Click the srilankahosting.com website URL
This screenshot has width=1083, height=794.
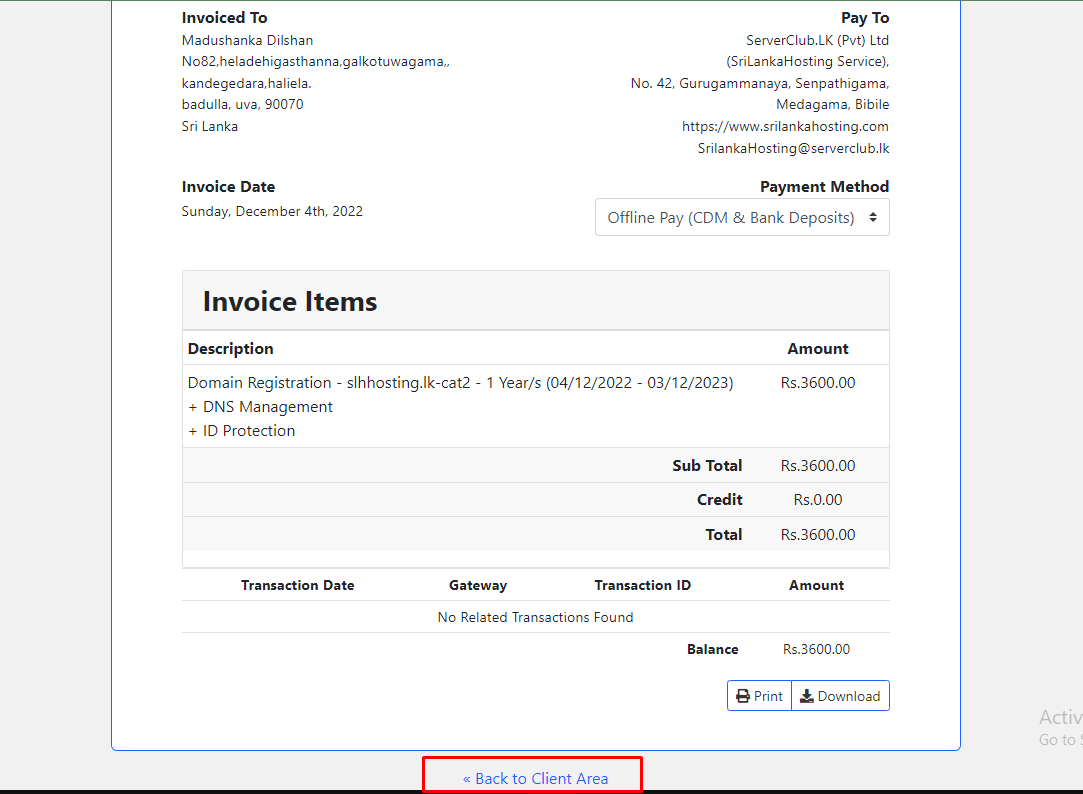click(x=785, y=127)
